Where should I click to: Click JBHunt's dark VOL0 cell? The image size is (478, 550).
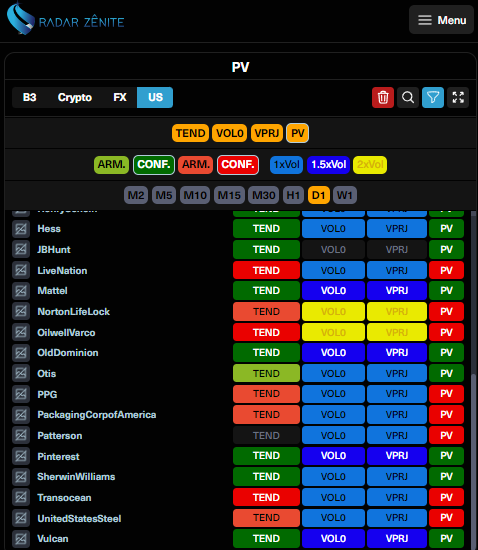[x=333, y=249]
